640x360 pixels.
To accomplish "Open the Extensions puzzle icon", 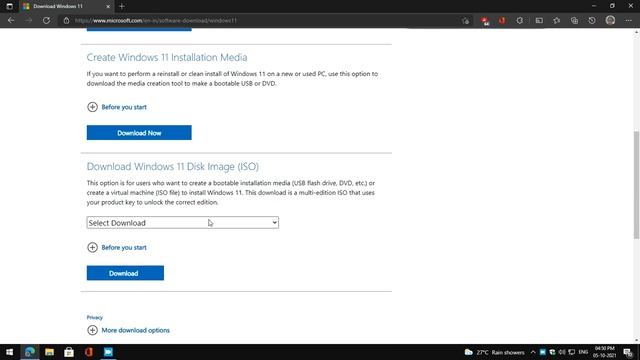I will (x=520, y=20).
